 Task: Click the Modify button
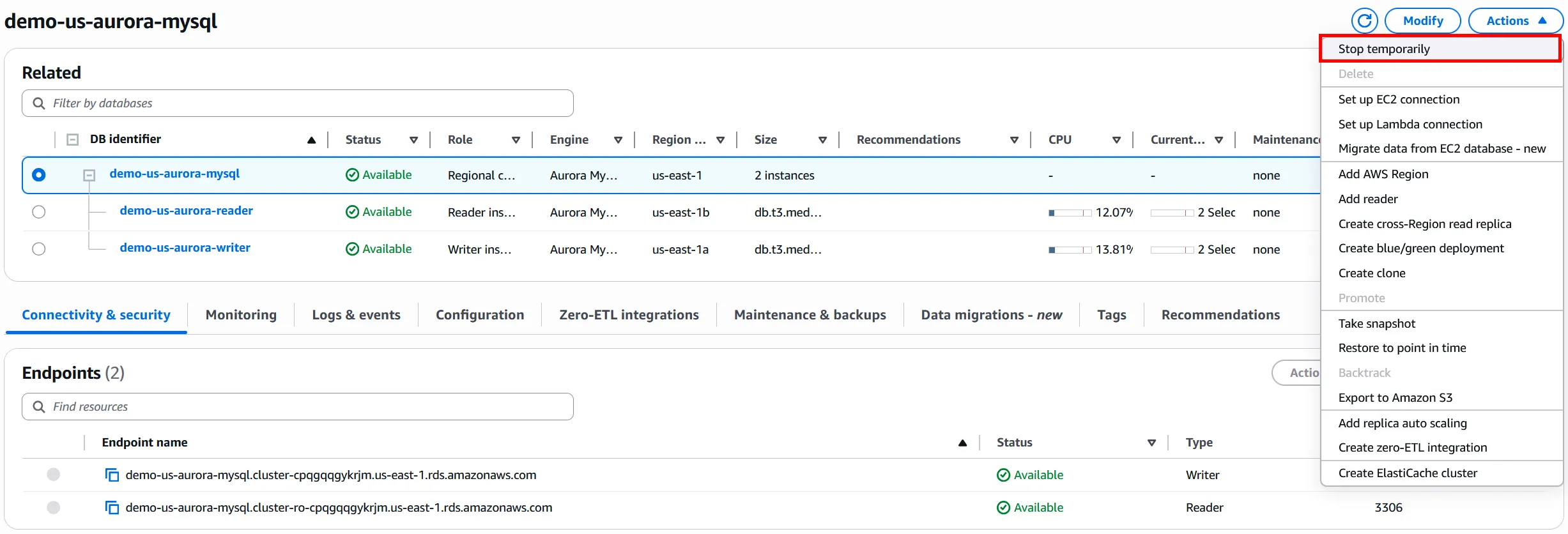[1423, 21]
